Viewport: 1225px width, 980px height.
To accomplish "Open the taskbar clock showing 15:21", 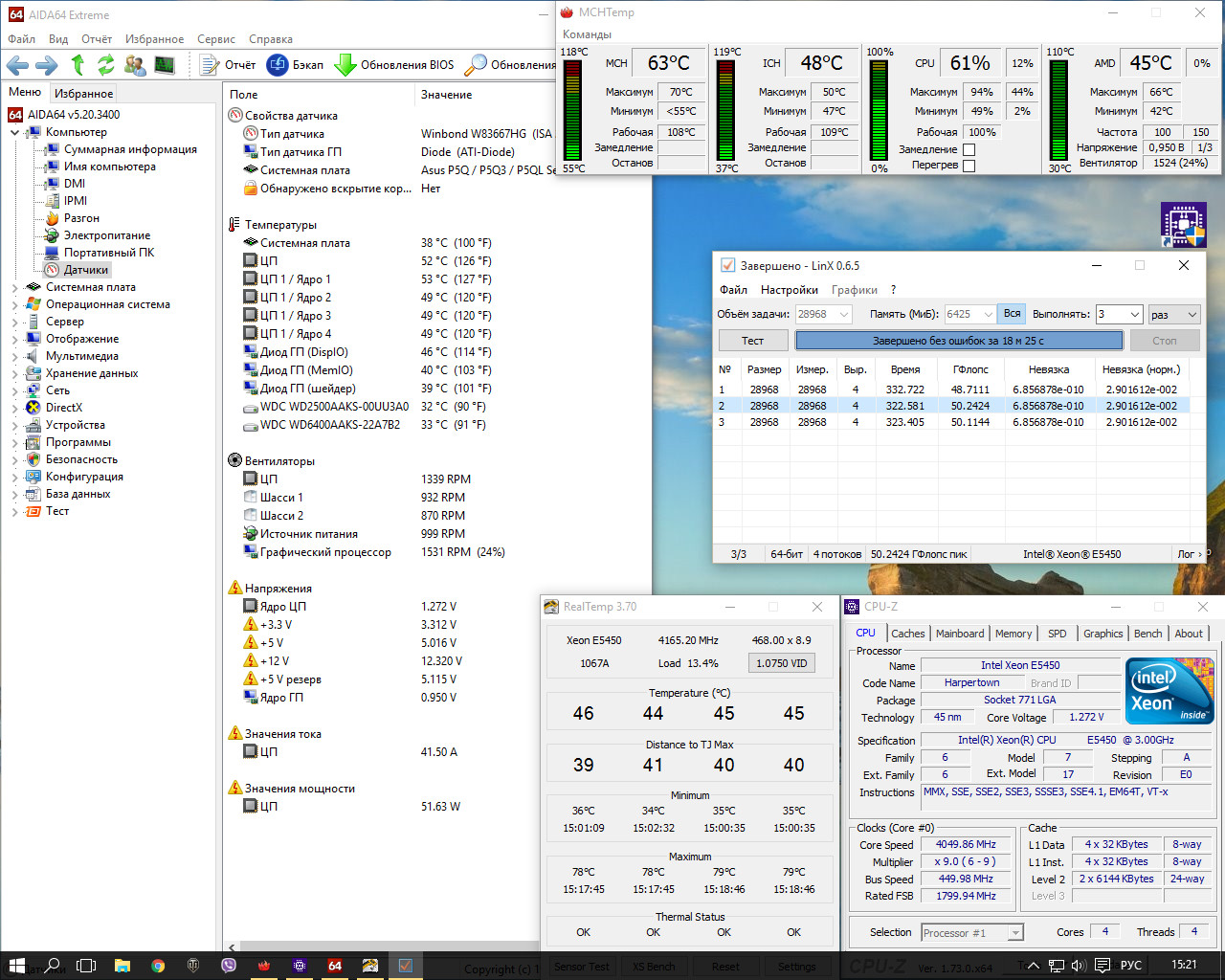I will point(1184,965).
